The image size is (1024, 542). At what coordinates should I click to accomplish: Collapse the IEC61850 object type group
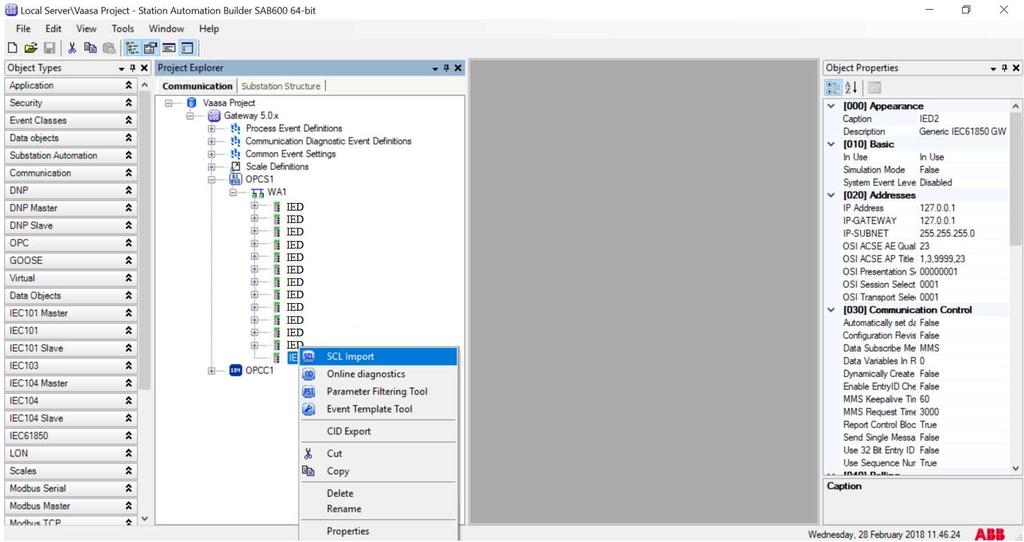click(129, 436)
